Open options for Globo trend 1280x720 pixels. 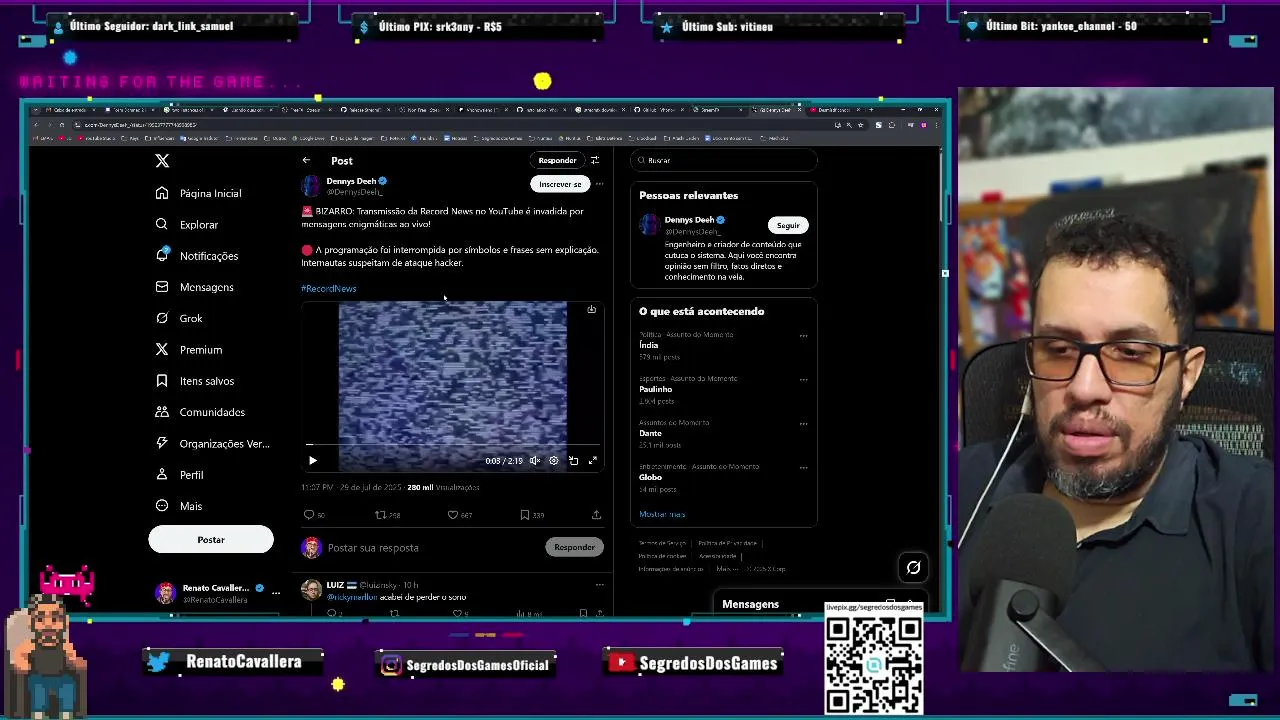tap(804, 468)
